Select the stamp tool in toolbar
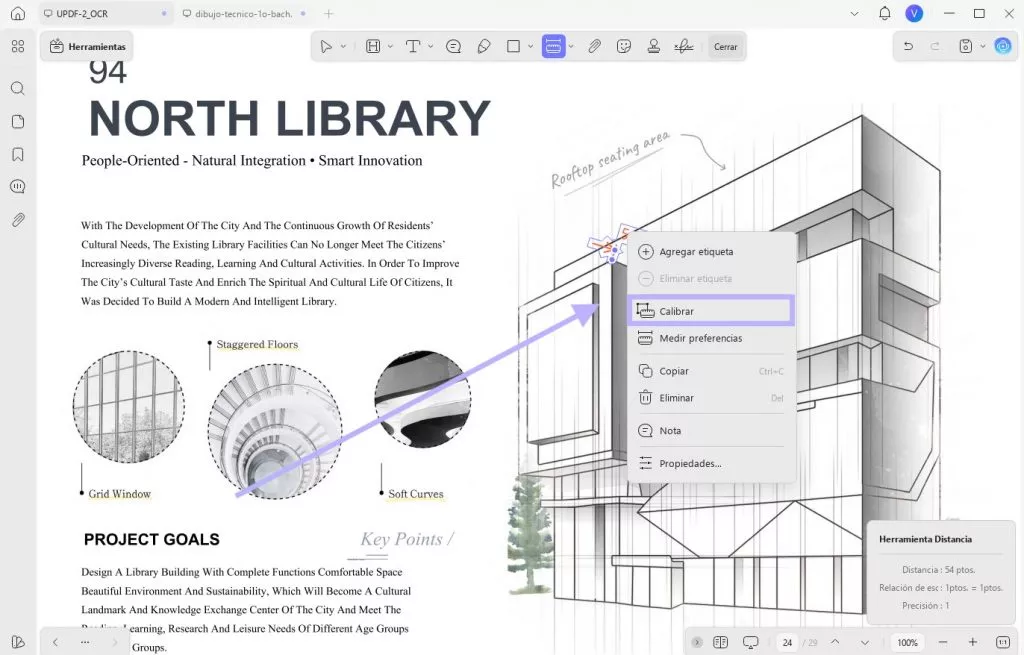1024x655 pixels. [654, 46]
